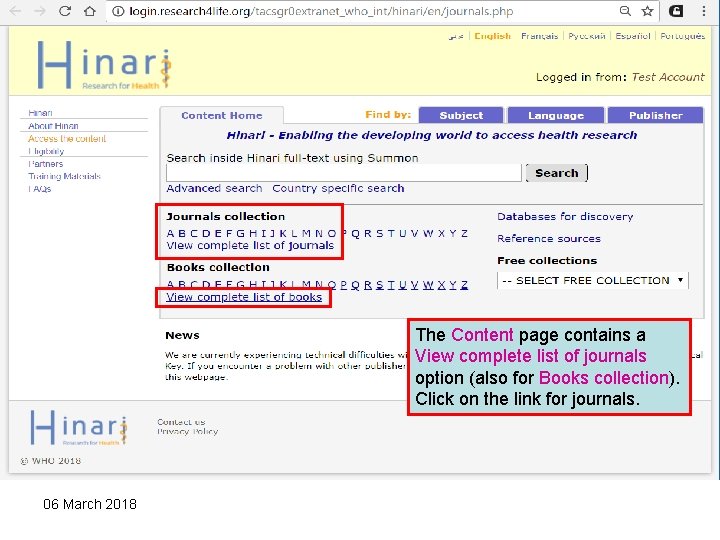Click the browser back arrow
This screenshot has width=720, height=540.
tap(15, 11)
